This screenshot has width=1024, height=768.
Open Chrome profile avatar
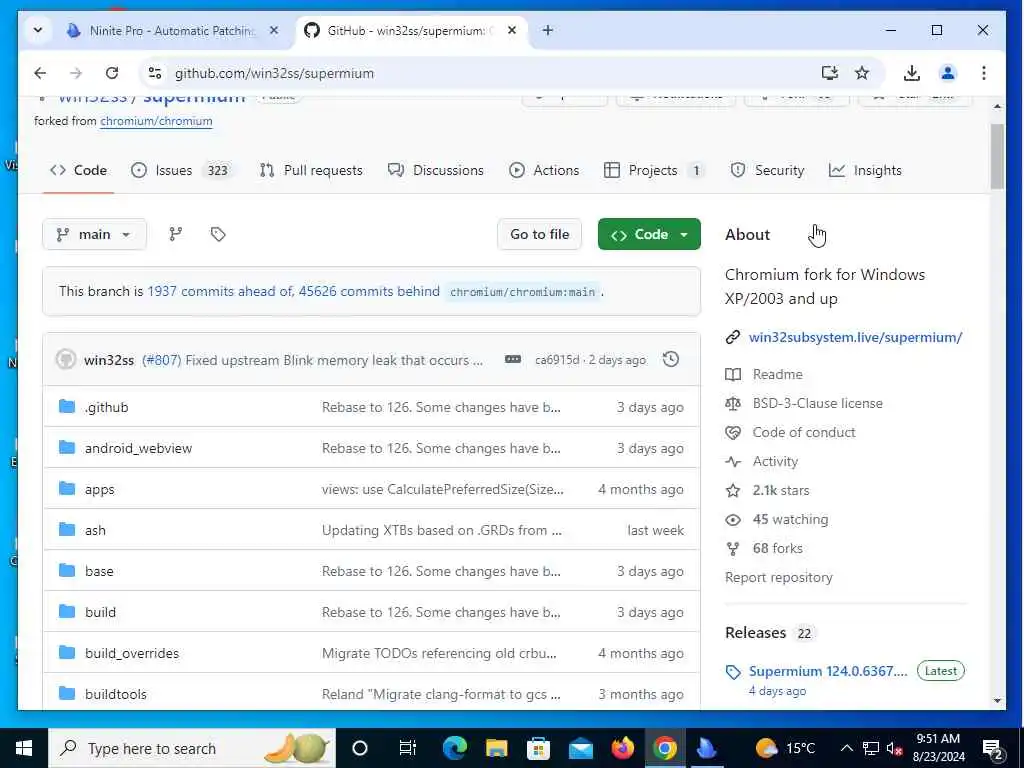948,73
